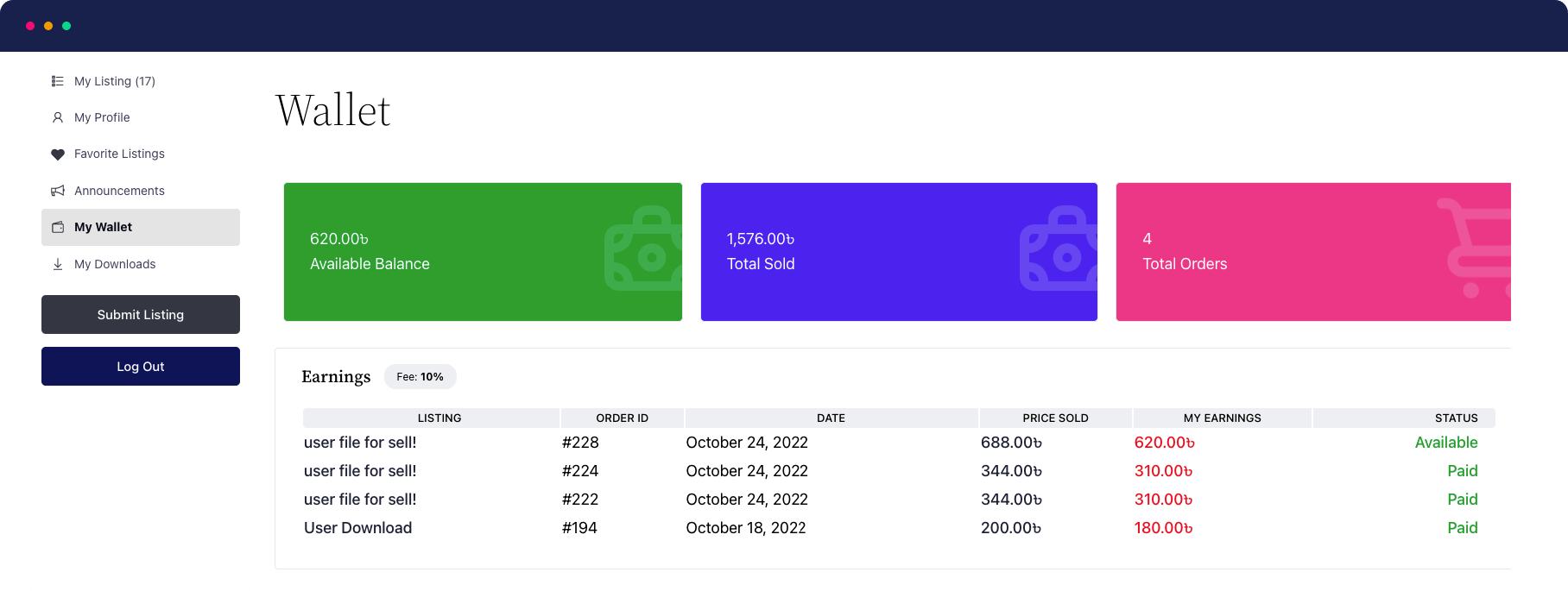Click the green macOS window dot
This screenshot has width=1568, height=591.
click(66, 26)
